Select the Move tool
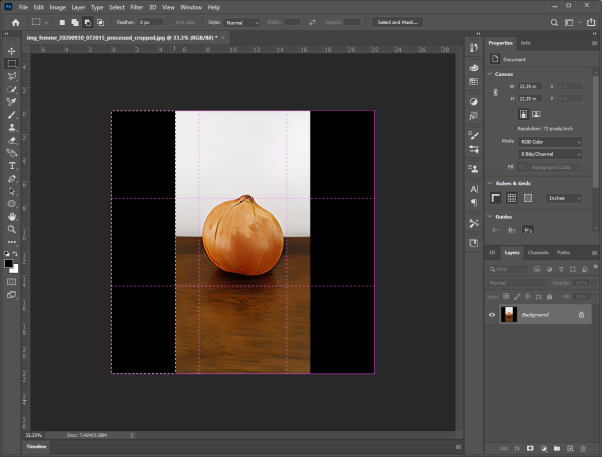Screen dimensions: 602x457 pyautogui.click(x=12, y=51)
